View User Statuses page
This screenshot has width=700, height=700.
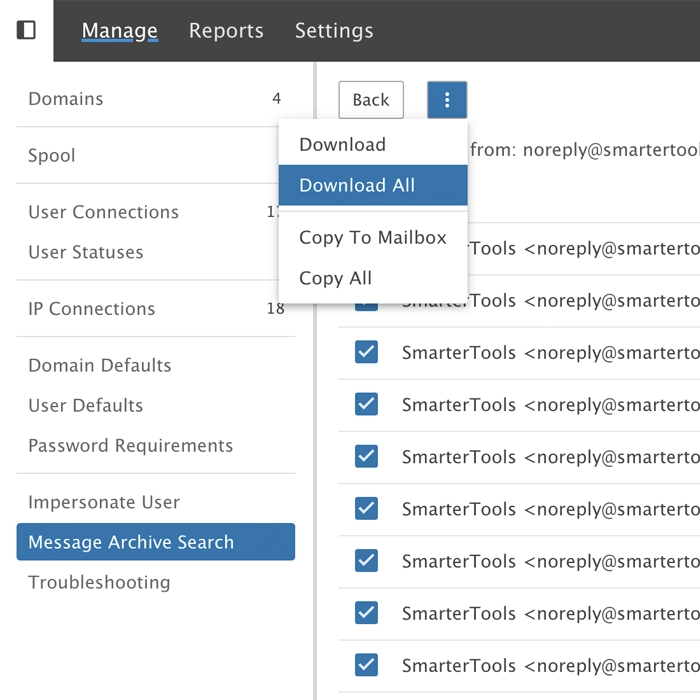point(156,252)
